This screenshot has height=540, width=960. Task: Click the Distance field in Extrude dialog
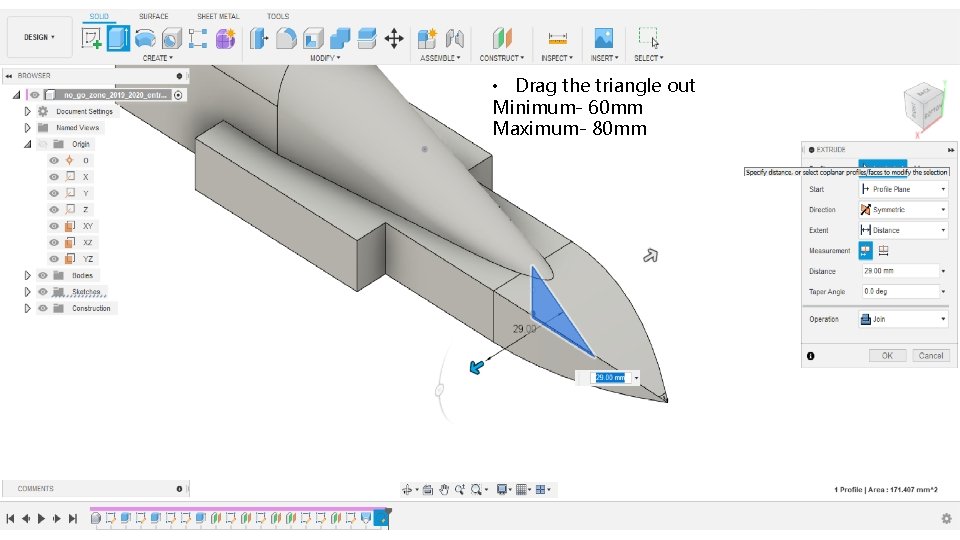(899, 271)
